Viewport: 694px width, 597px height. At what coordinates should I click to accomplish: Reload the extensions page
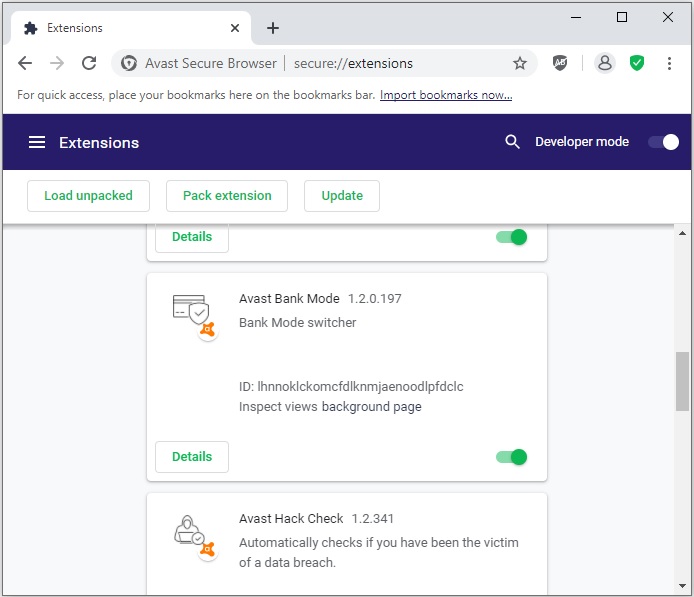point(89,63)
